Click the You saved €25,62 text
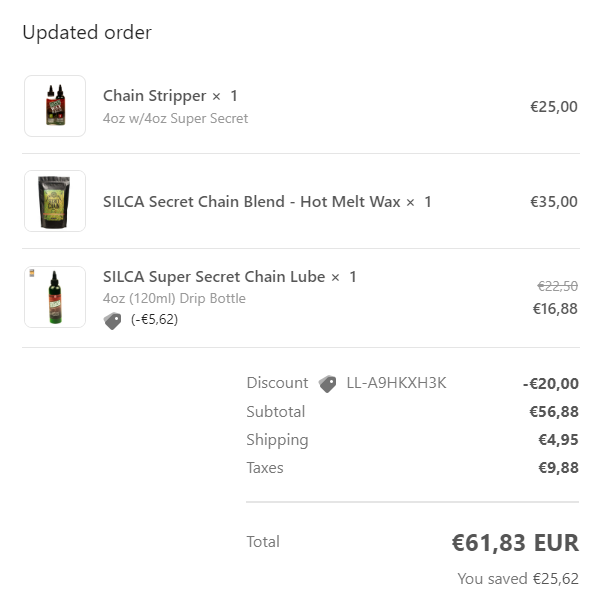The width and height of the screenshot is (607, 597). [517, 578]
